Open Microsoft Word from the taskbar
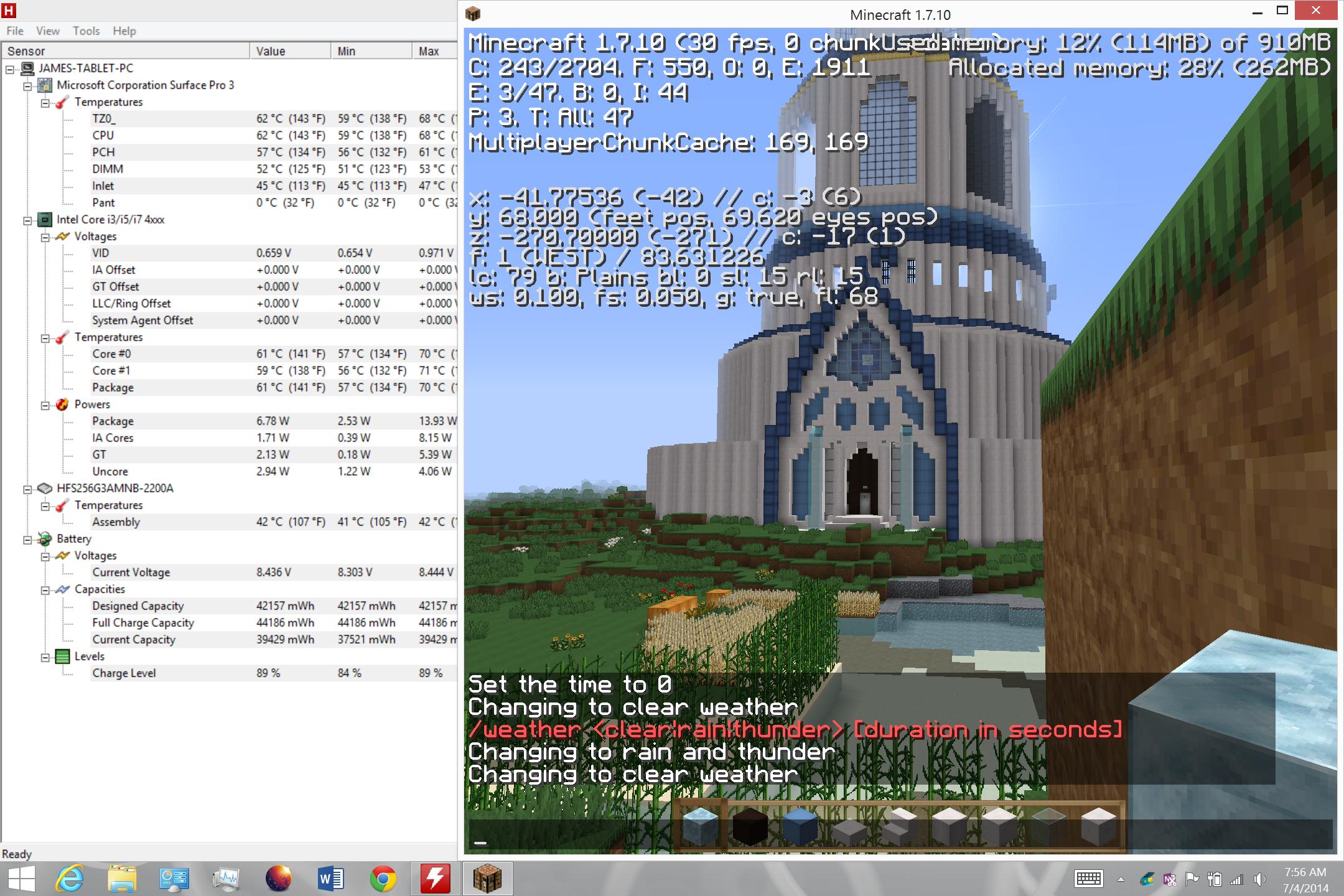The width and height of the screenshot is (1344, 896). (x=330, y=879)
